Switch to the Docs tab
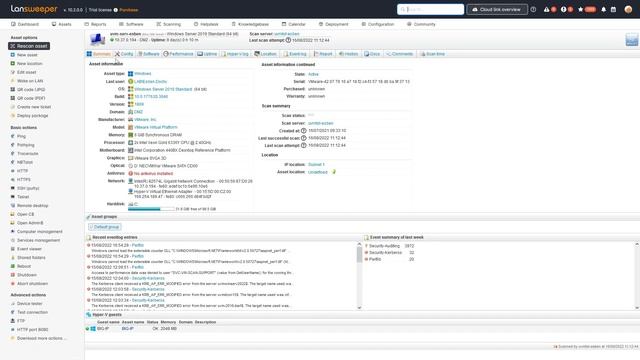 372,54
